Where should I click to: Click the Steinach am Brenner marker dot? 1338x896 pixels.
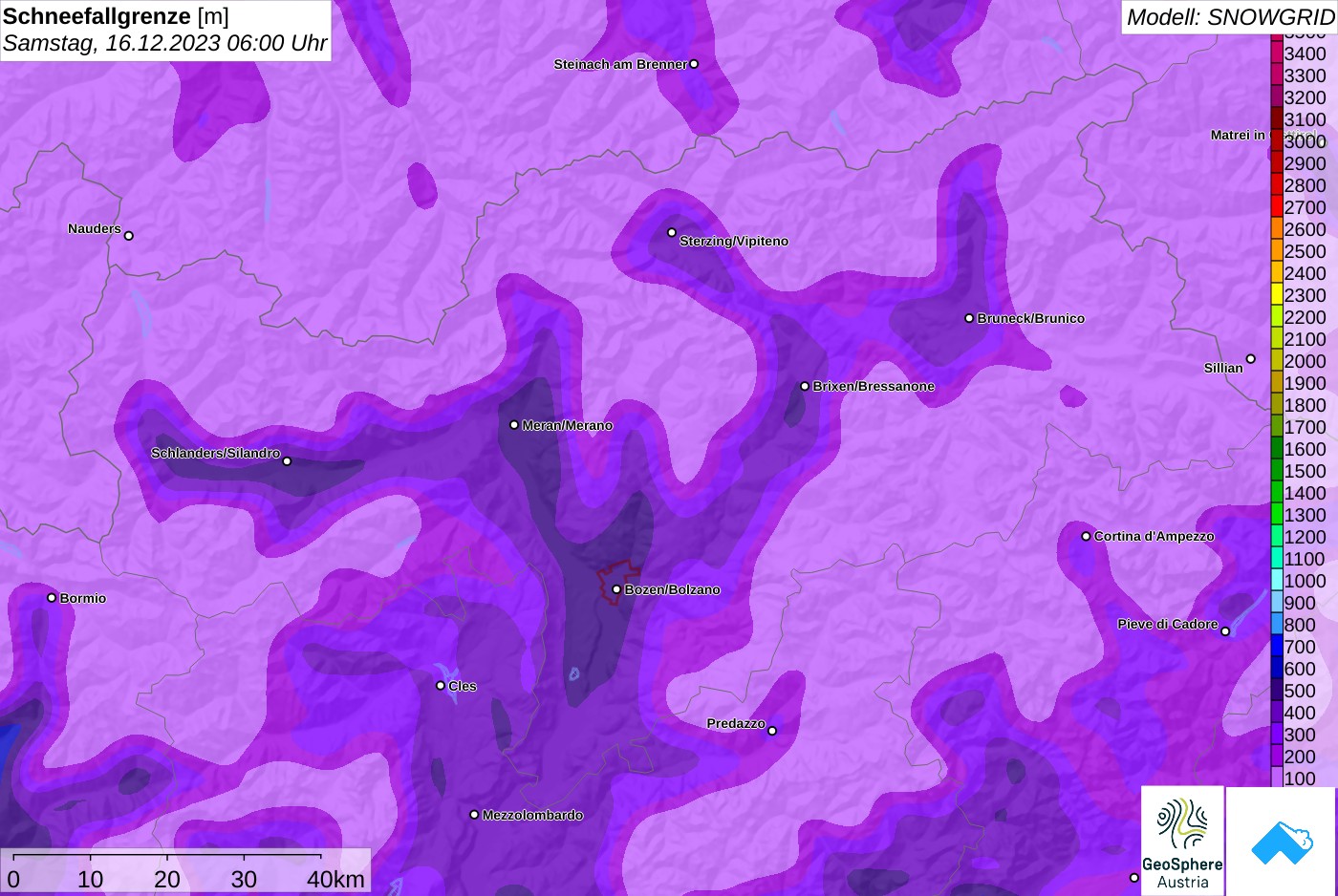694,64
